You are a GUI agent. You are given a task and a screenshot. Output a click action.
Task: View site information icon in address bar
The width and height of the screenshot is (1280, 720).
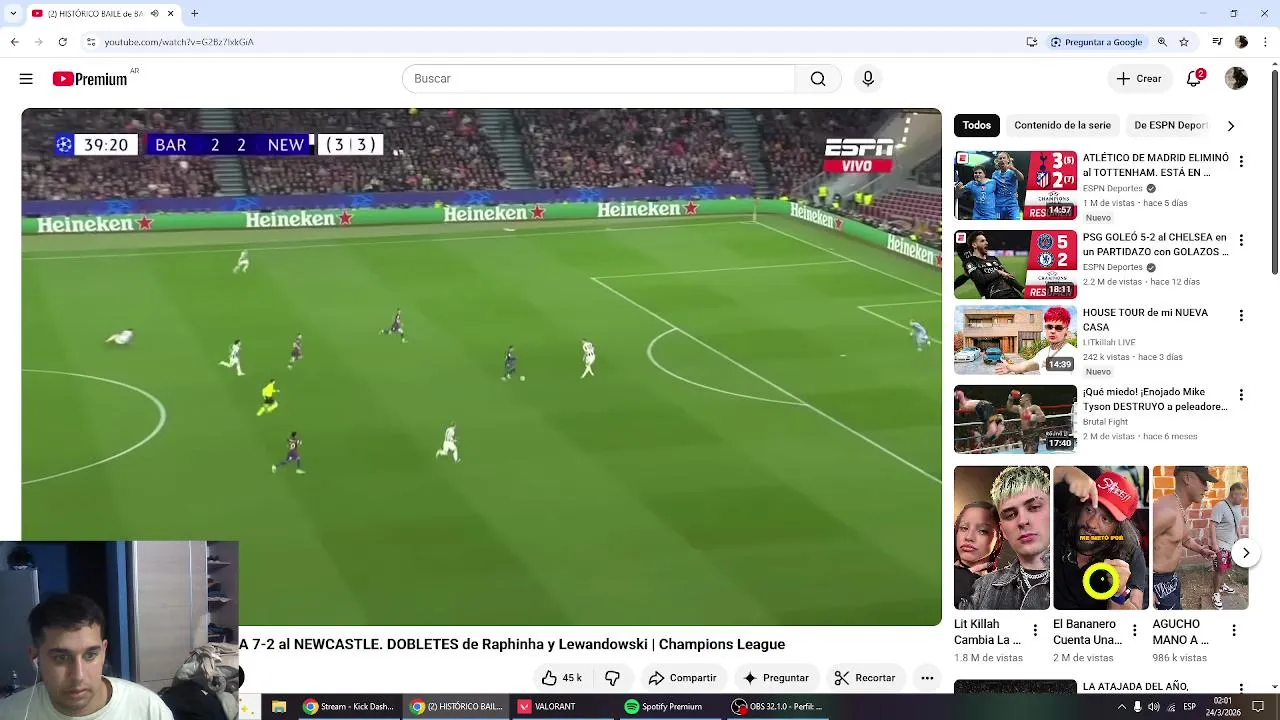[x=90, y=42]
